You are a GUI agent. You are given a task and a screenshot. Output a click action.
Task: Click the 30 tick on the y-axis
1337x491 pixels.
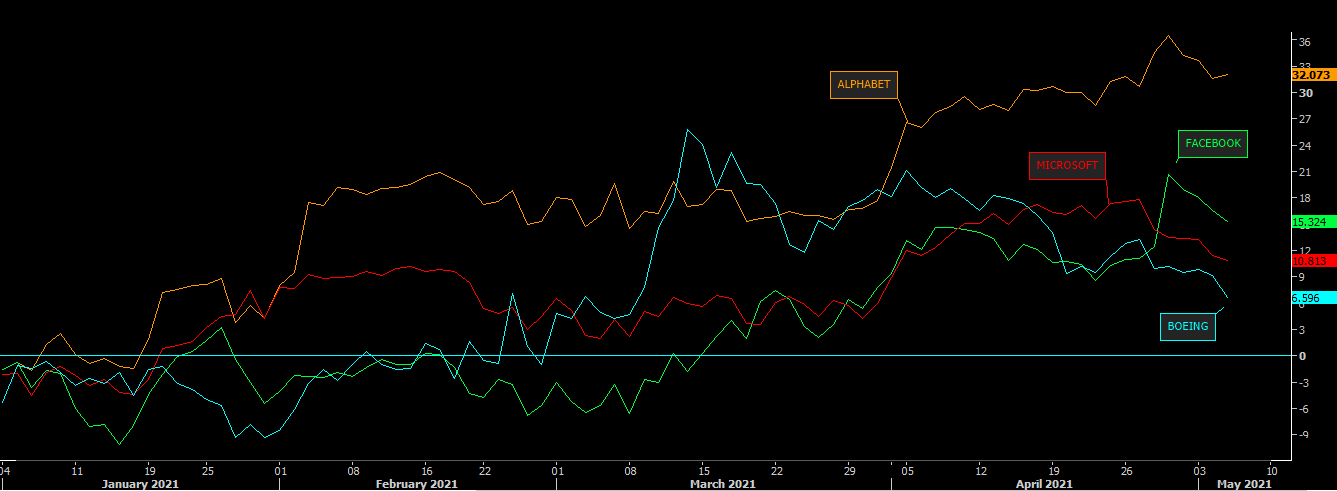click(x=1304, y=93)
